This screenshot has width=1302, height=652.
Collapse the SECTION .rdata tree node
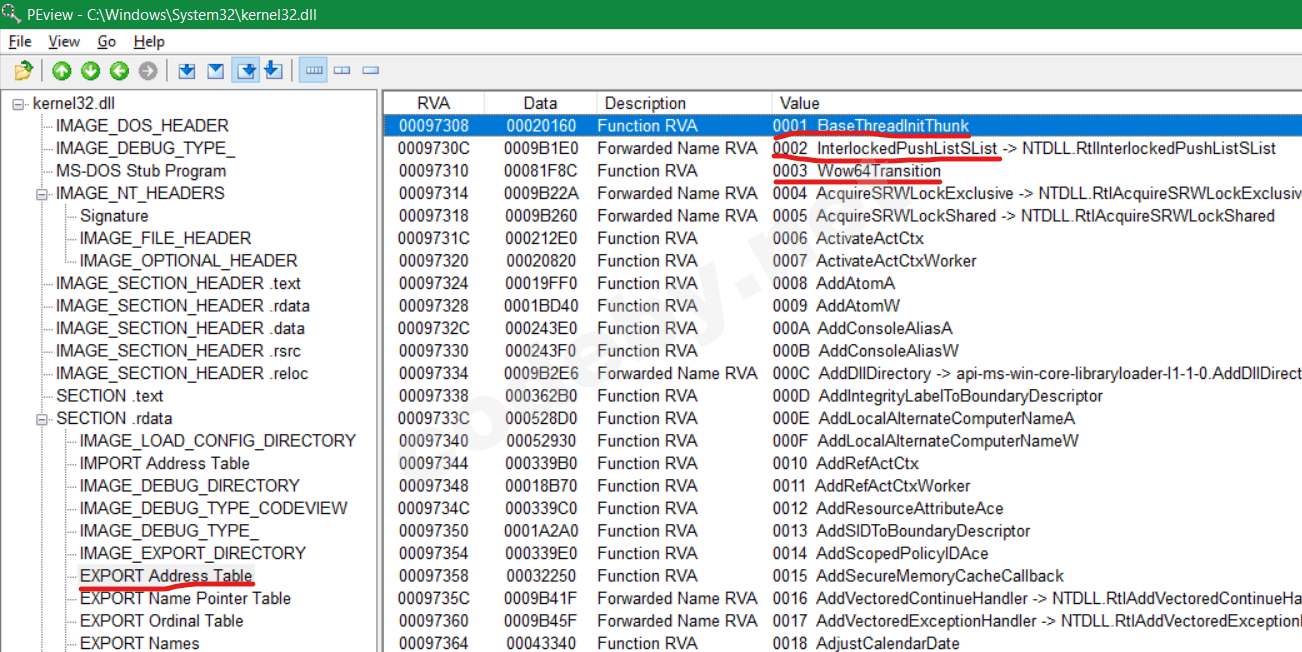(x=43, y=419)
